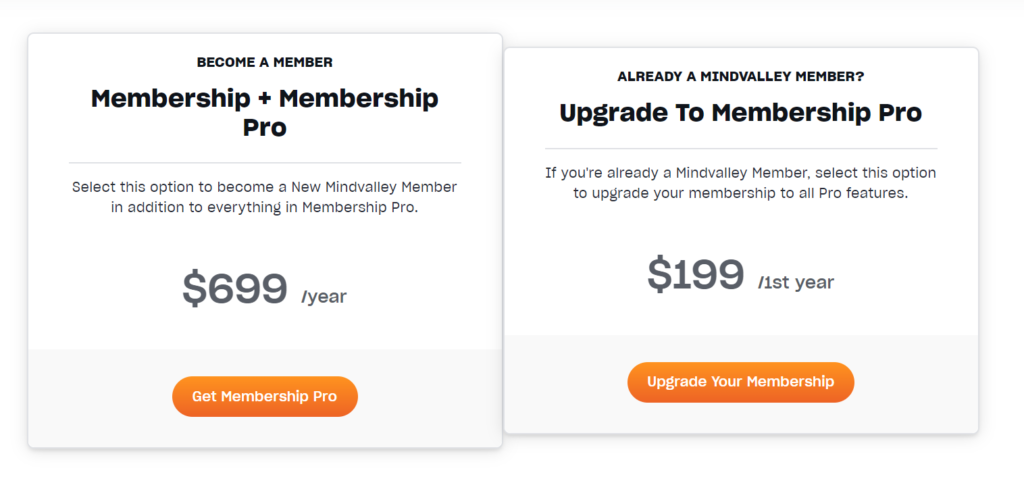Select the $199 price text
The width and height of the screenshot is (1024, 479).
[x=695, y=274]
